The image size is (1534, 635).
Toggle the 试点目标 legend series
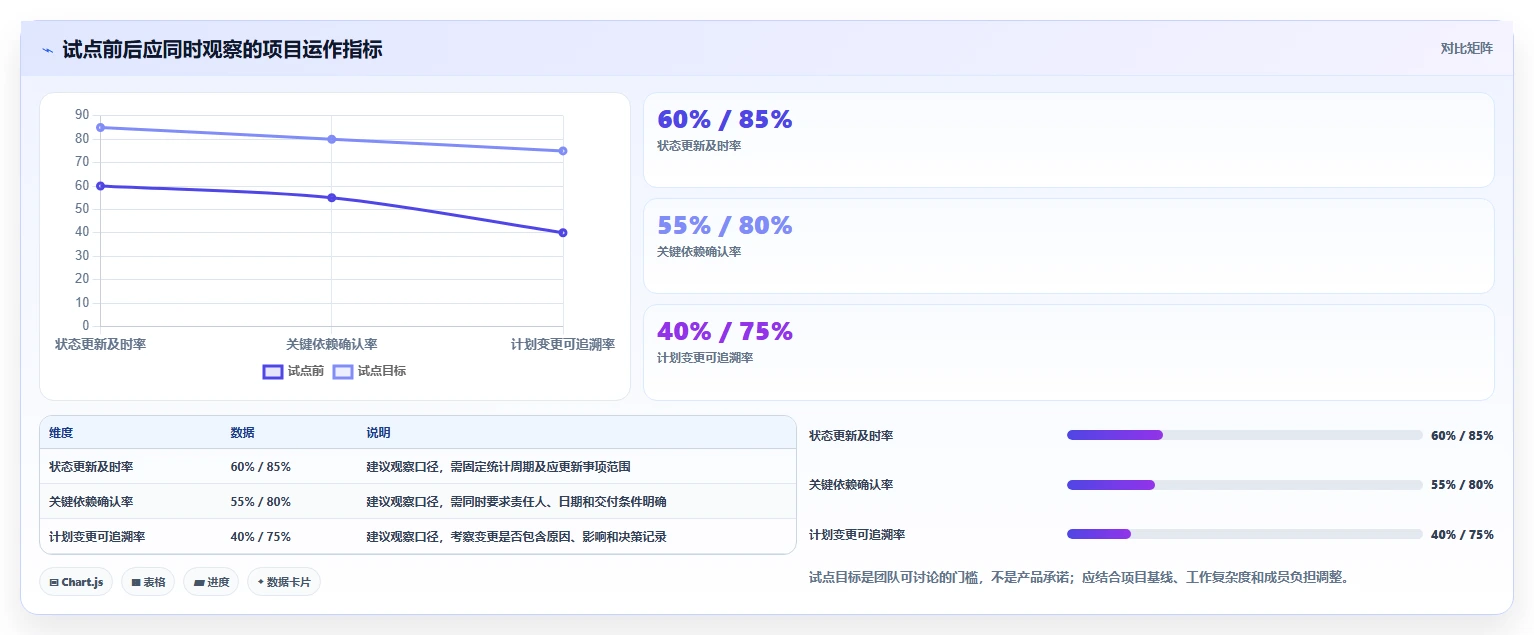(x=369, y=371)
